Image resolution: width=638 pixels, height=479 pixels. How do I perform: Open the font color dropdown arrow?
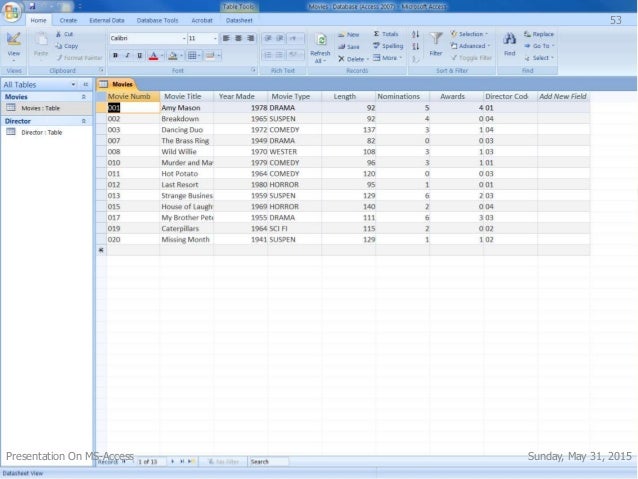(x=162, y=56)
